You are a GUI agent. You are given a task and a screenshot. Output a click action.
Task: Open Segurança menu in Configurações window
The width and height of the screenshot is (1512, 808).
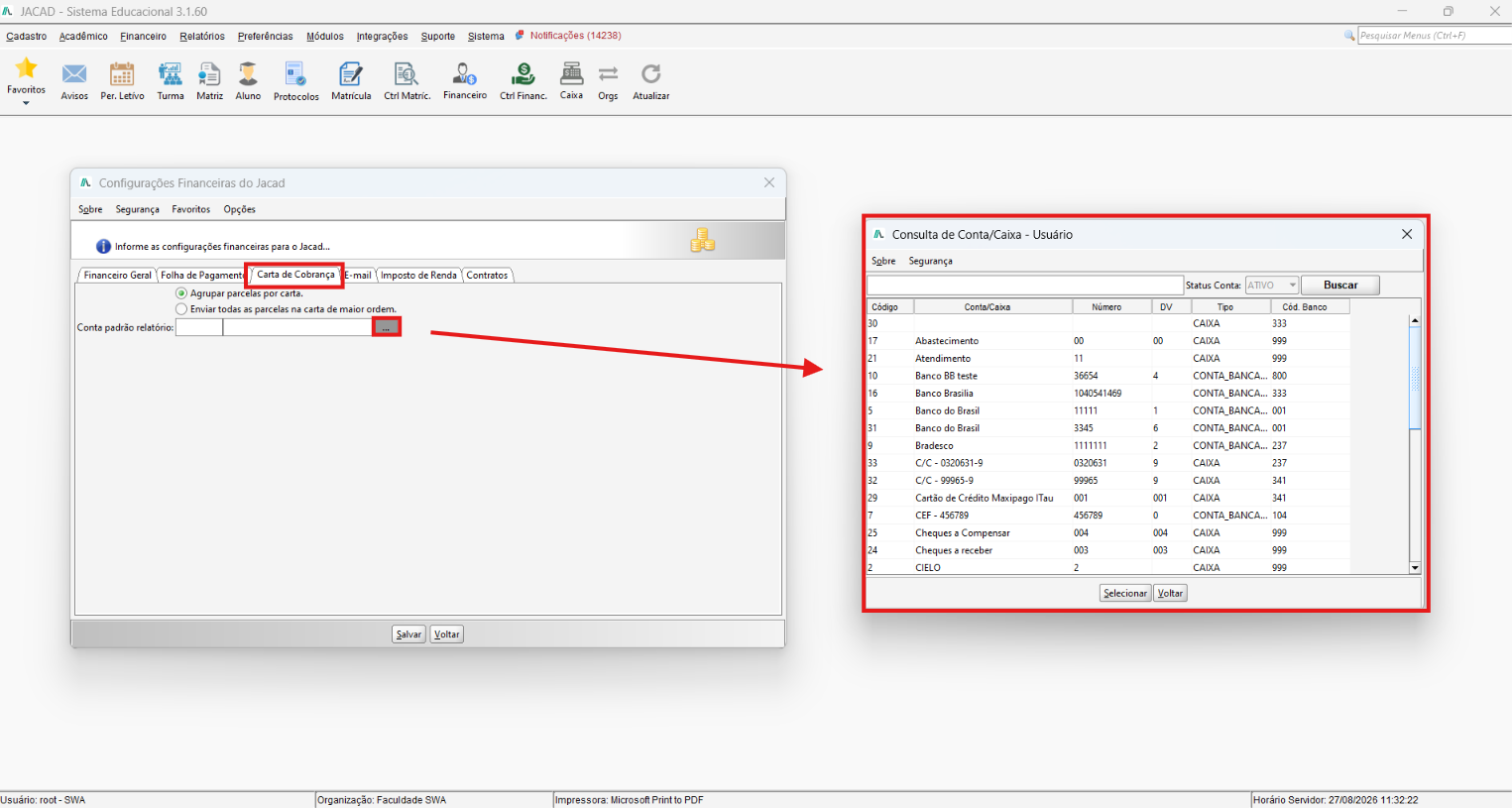(137, 210)
